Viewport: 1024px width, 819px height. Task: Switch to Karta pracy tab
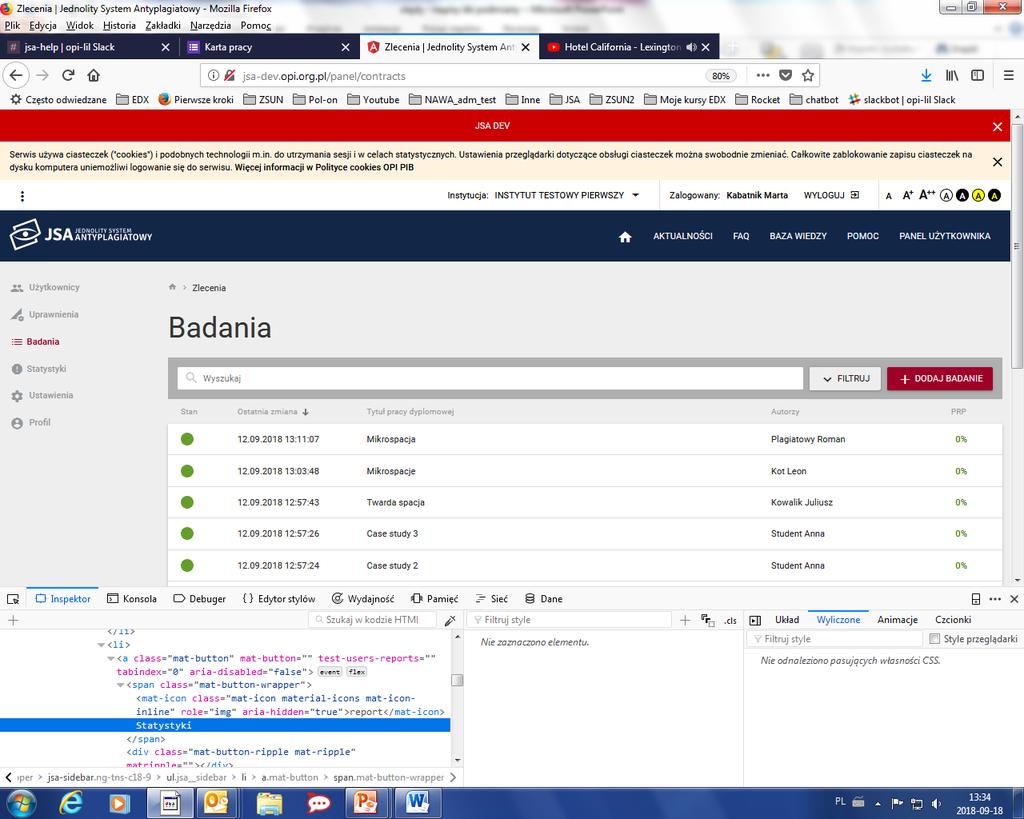(x=268, y=47)
